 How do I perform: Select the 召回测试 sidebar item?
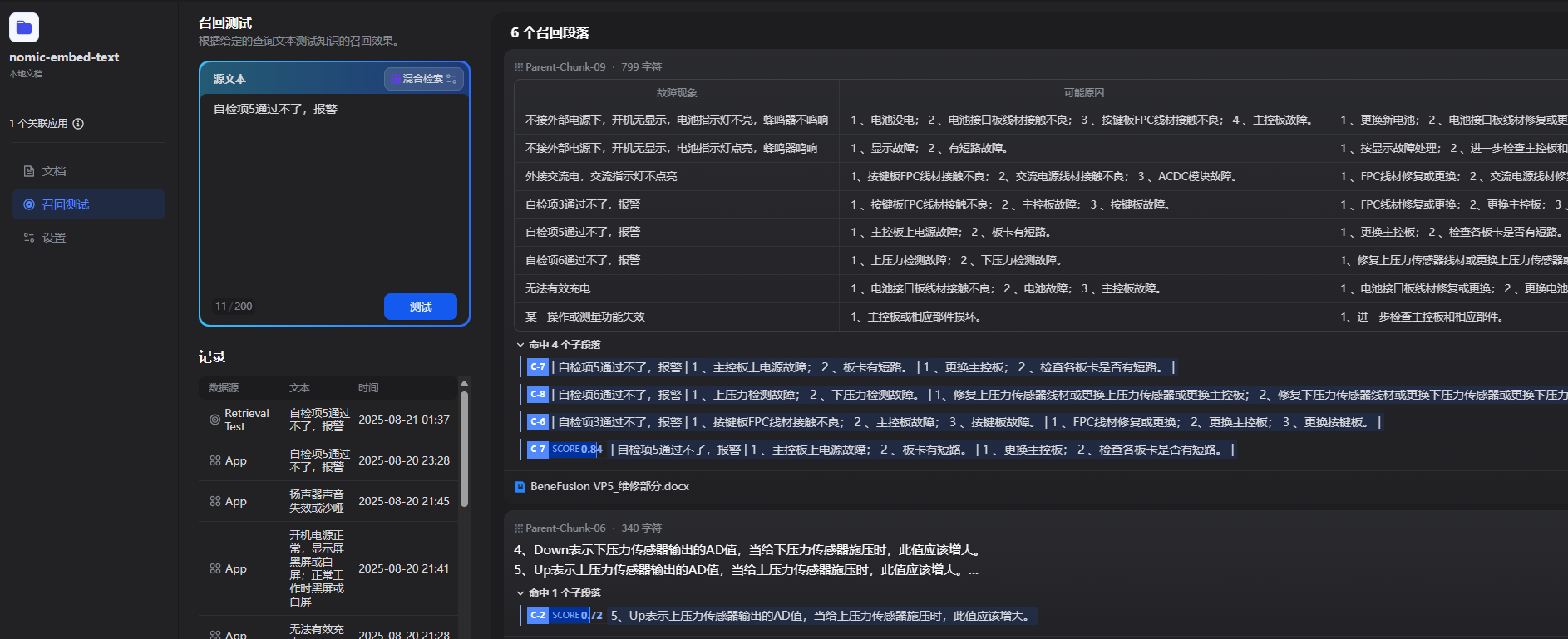point(88,204)
